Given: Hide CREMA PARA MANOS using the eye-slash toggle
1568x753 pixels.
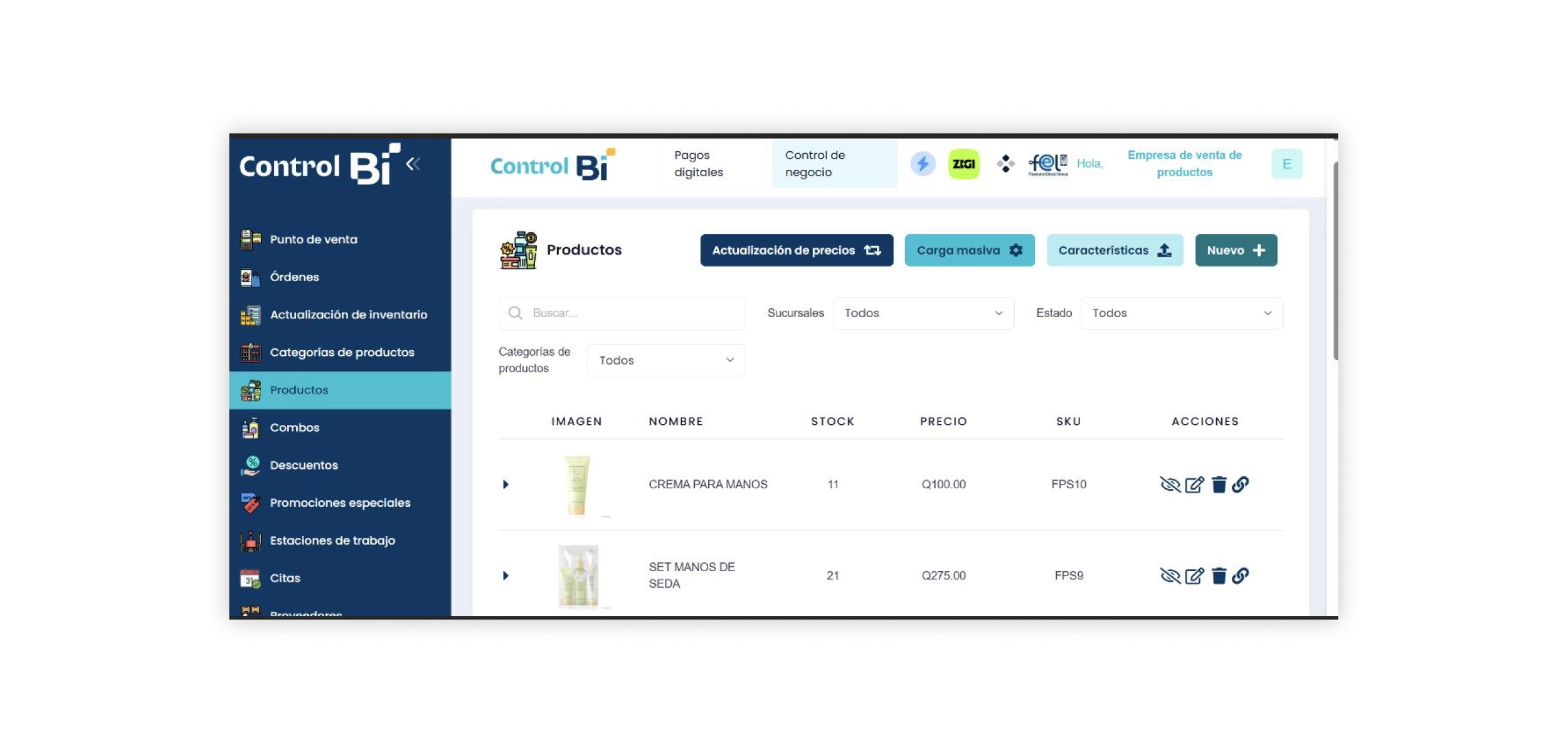Looking at the screenshot, I should coord(1169,484).
